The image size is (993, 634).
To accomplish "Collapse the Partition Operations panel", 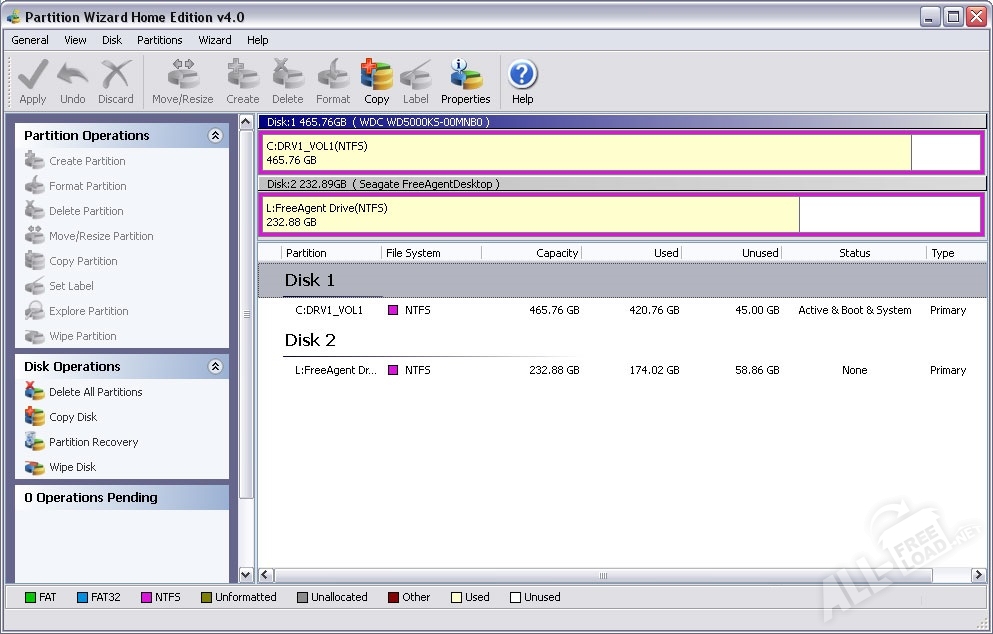I will click(215, 136).
